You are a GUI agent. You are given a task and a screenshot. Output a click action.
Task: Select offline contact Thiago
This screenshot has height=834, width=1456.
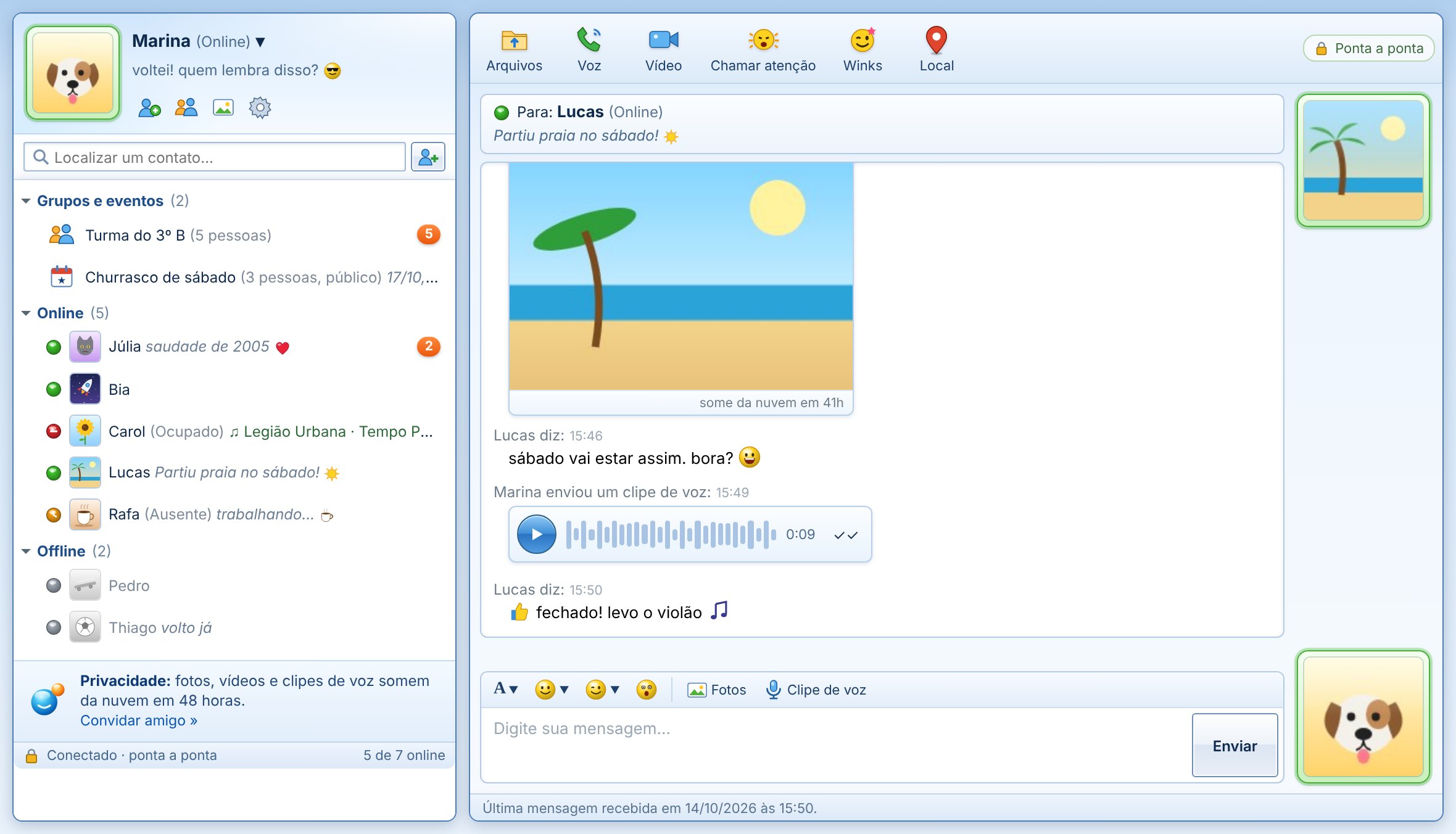(x=234, y=627)
